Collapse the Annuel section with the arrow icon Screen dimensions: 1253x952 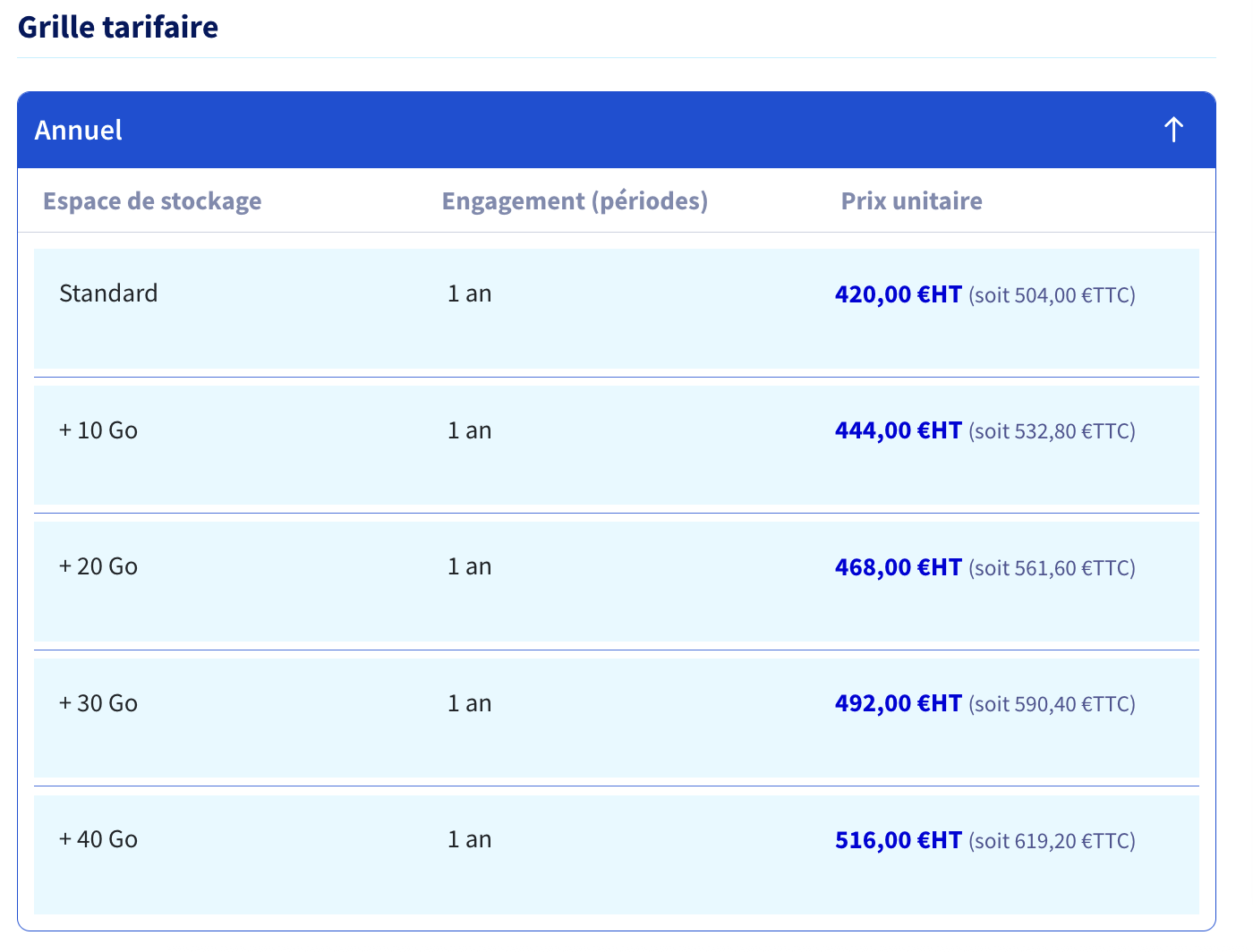point(1173,130)
